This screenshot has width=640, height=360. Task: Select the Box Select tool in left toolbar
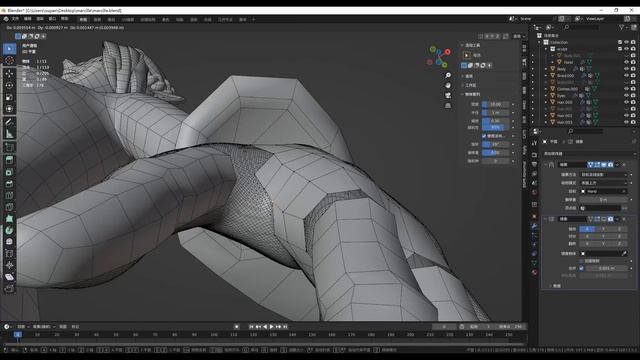(x=9, y=49)
